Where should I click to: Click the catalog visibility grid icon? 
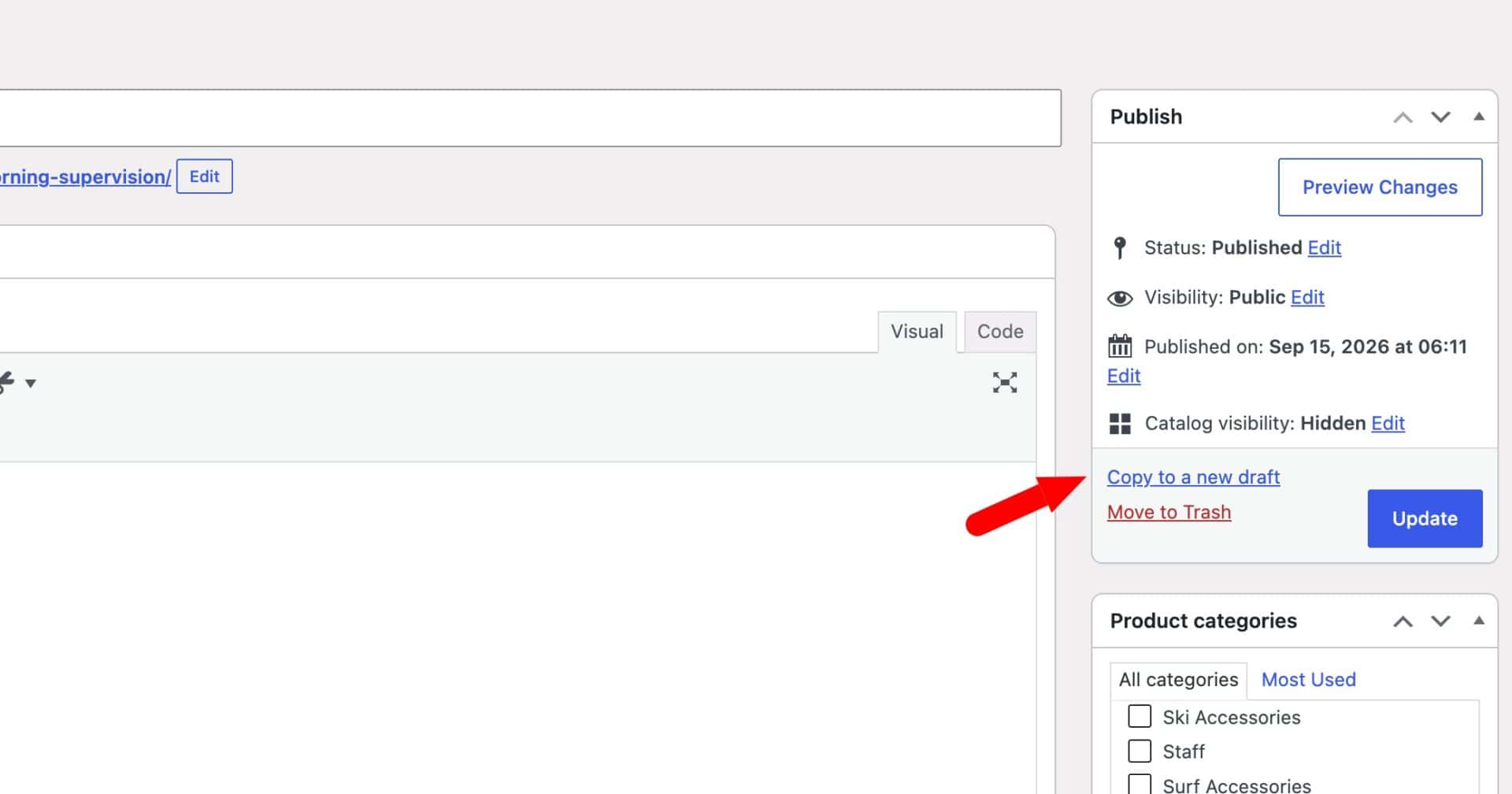point(1120,424)
